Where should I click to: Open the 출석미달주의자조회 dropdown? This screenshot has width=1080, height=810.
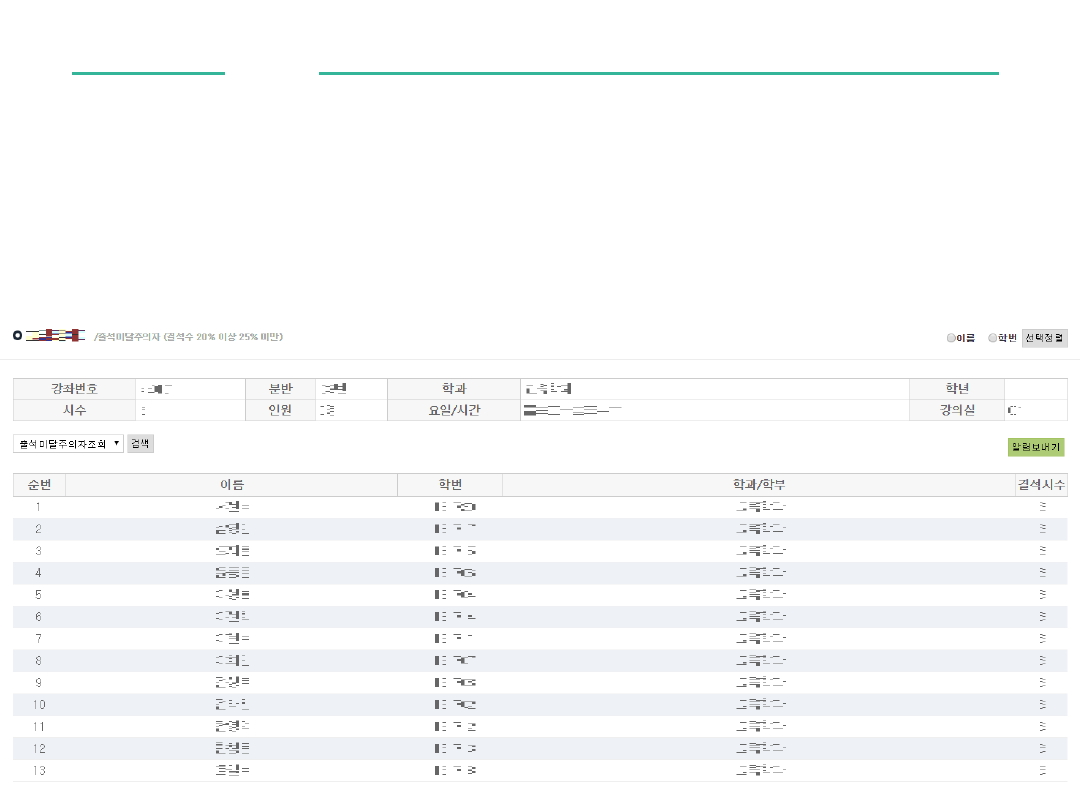pos(68,443)
